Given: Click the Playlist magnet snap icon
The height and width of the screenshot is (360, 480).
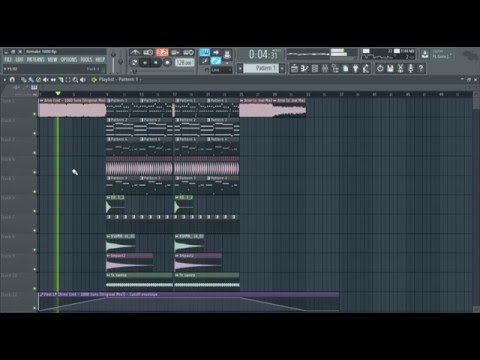Looking at the screenshot, I should coord(12,80).
